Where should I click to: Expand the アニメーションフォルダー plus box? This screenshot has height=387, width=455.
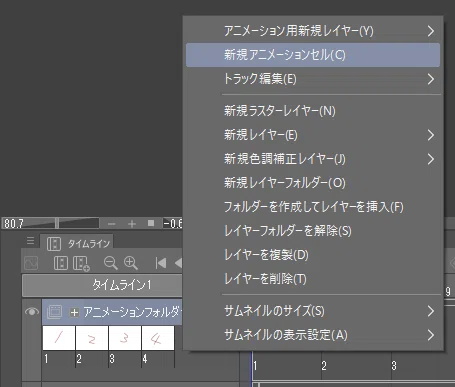(x=74, y=312)
